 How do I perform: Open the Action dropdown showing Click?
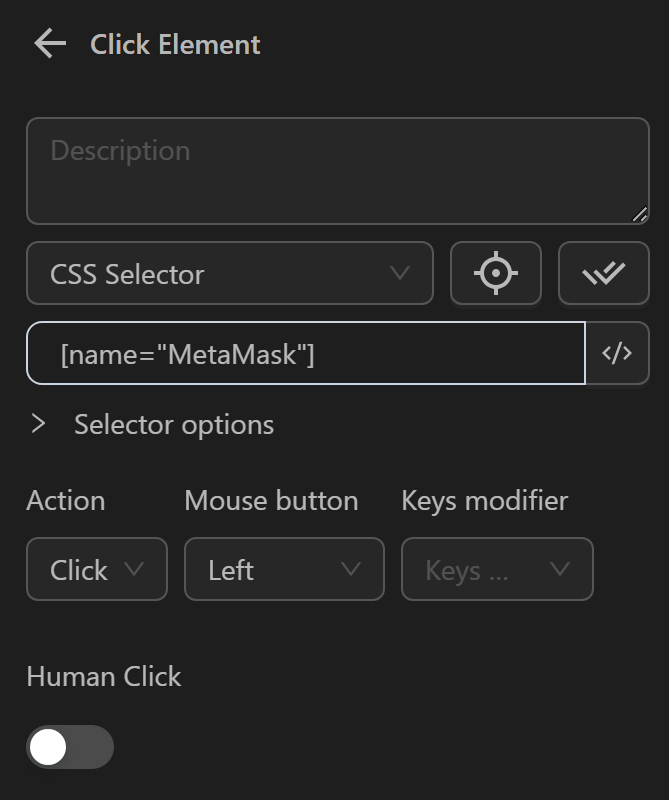point(96,569)
